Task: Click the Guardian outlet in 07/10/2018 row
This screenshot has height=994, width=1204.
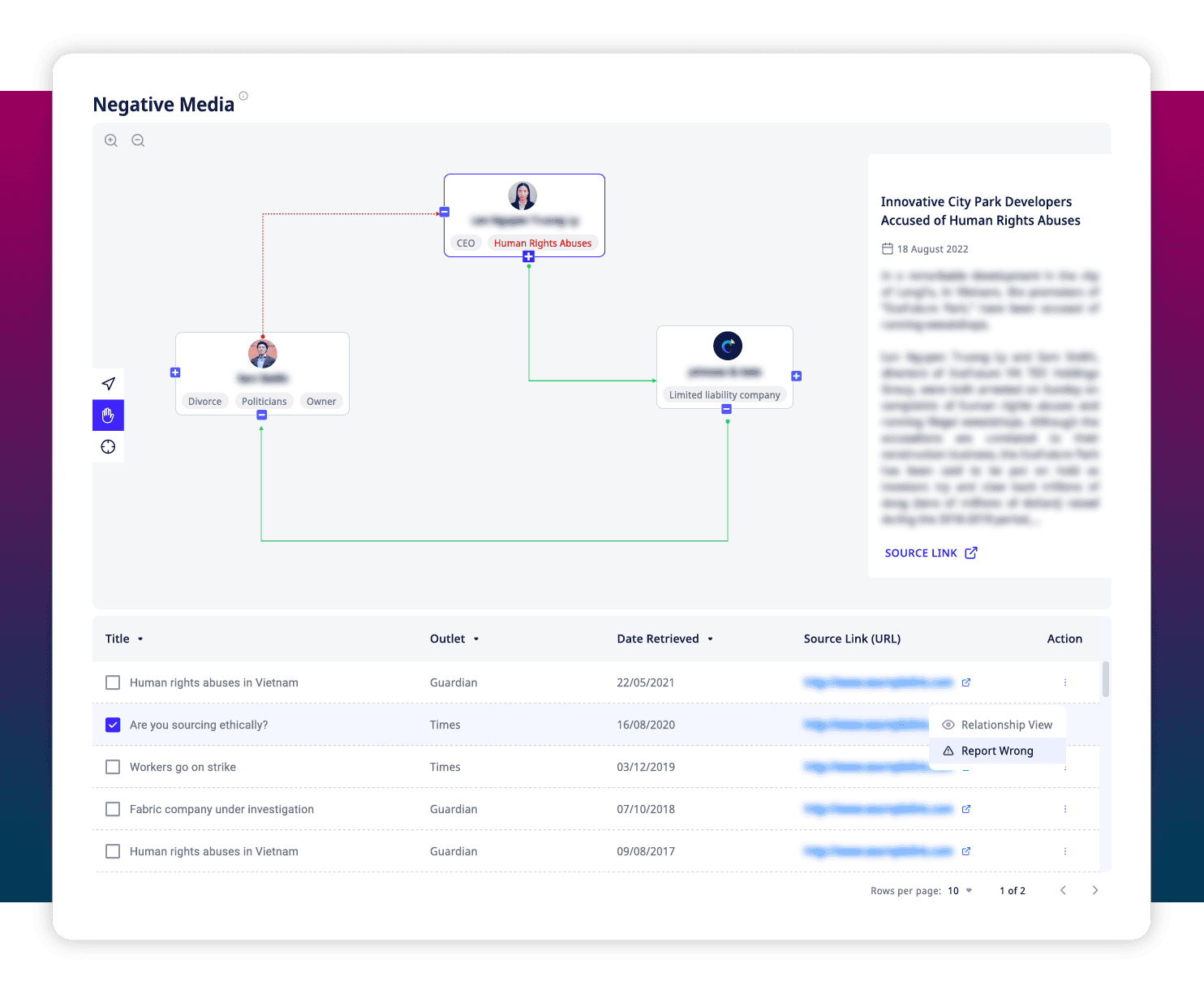Action: tap(454, 809)
